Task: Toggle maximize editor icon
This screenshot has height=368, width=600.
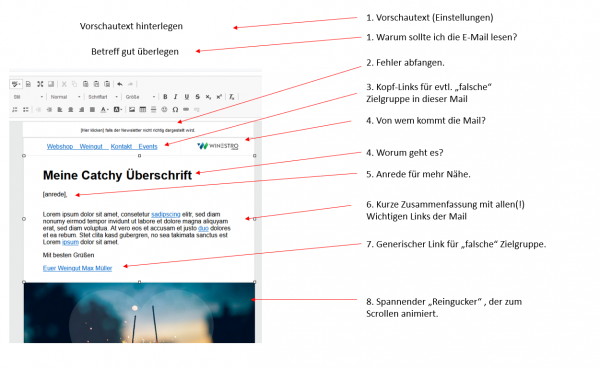Action: pyautogui.click(x=40, y=84)
